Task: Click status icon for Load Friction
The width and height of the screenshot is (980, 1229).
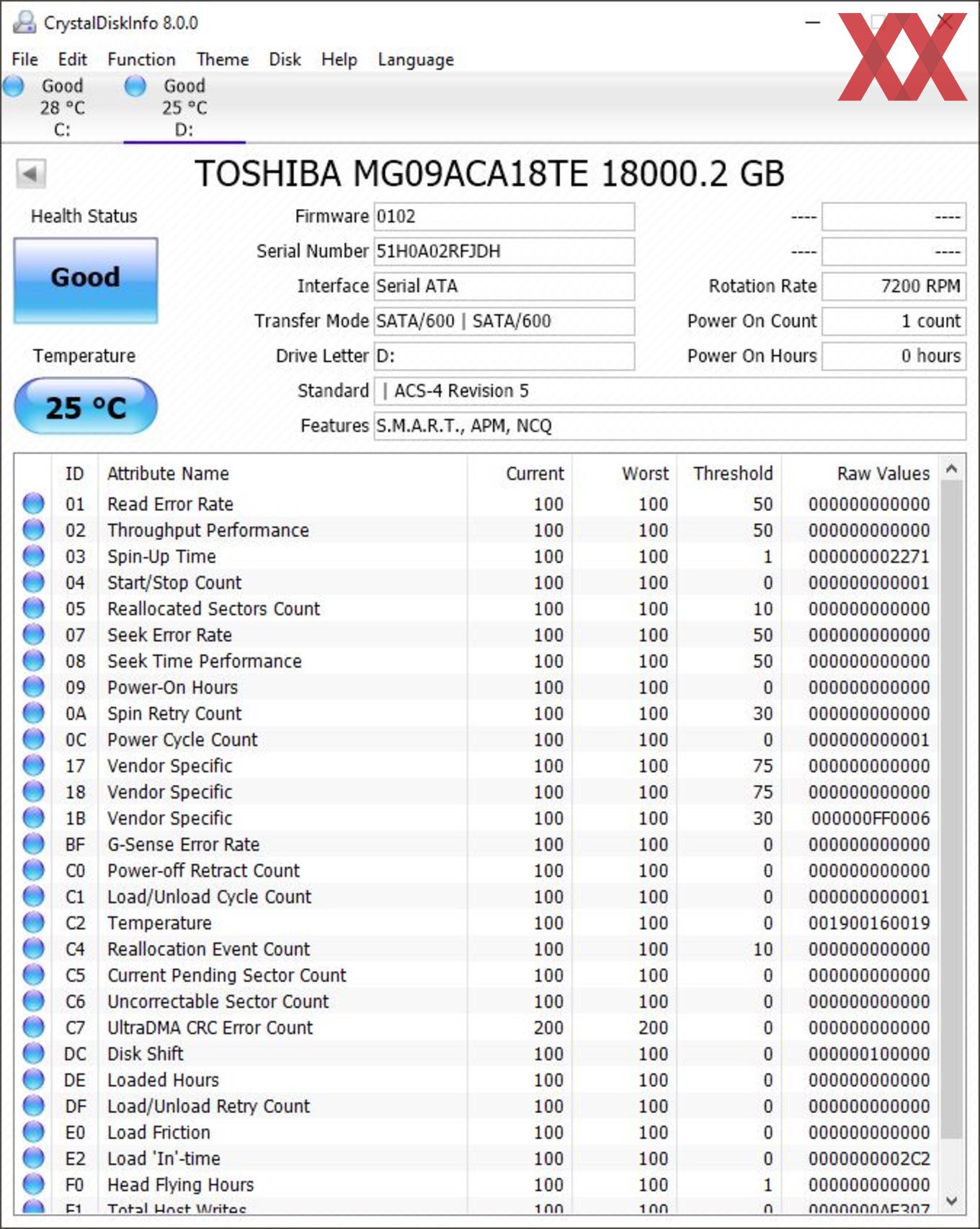Action: (x=33, y=1132)
